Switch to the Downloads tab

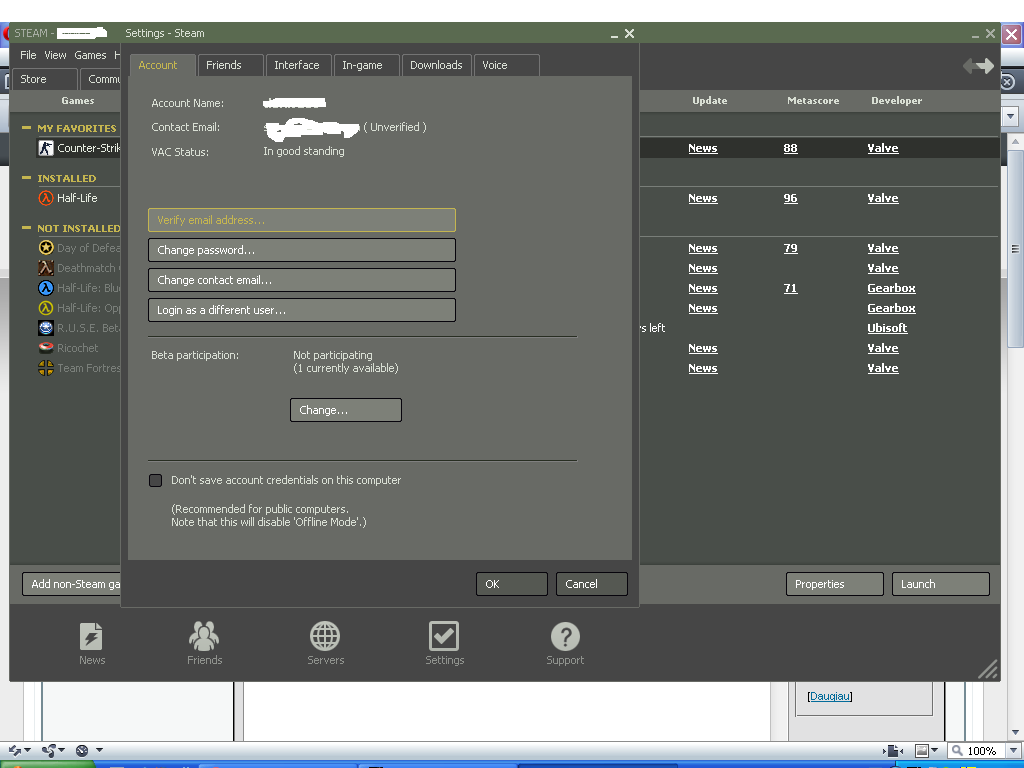point(436,65)
